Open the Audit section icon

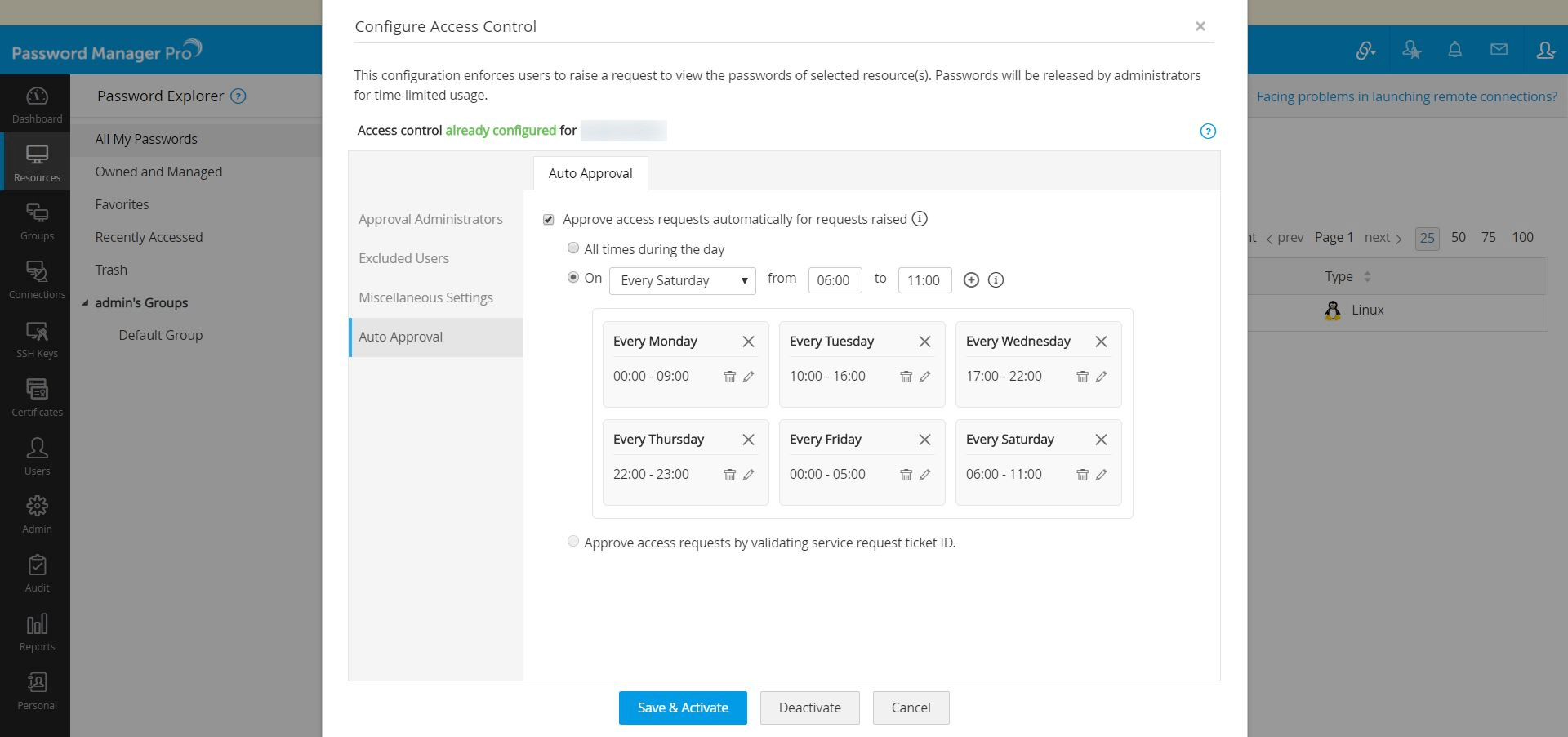tap(36, 571)
